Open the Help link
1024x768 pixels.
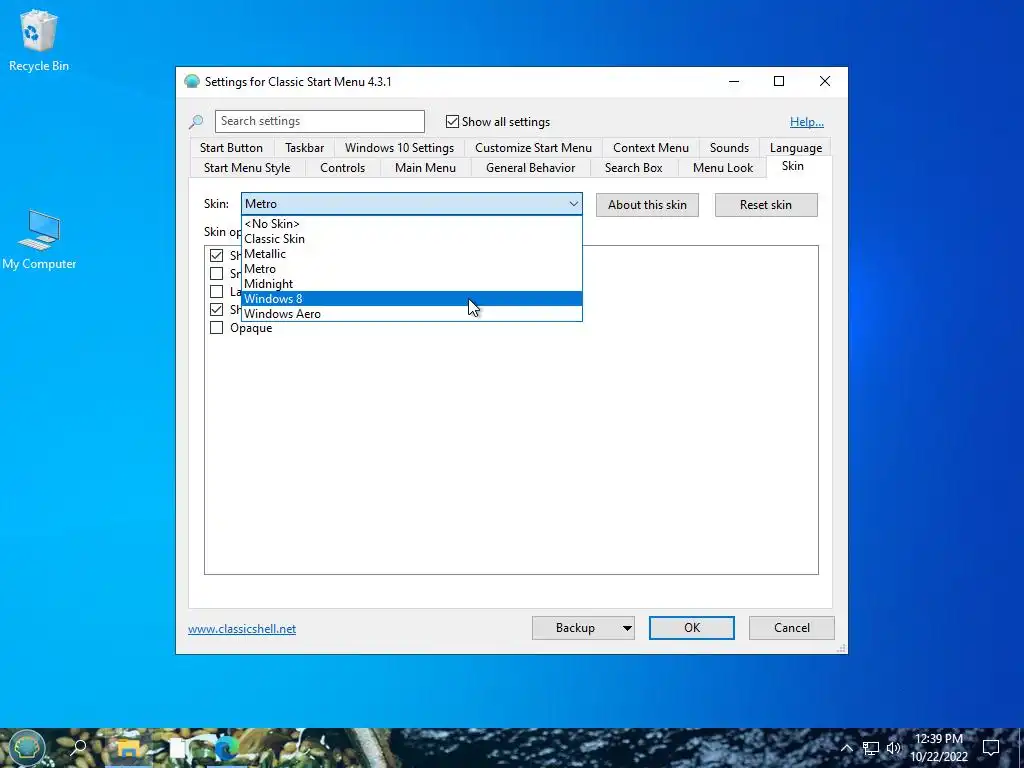coord(807,121)
